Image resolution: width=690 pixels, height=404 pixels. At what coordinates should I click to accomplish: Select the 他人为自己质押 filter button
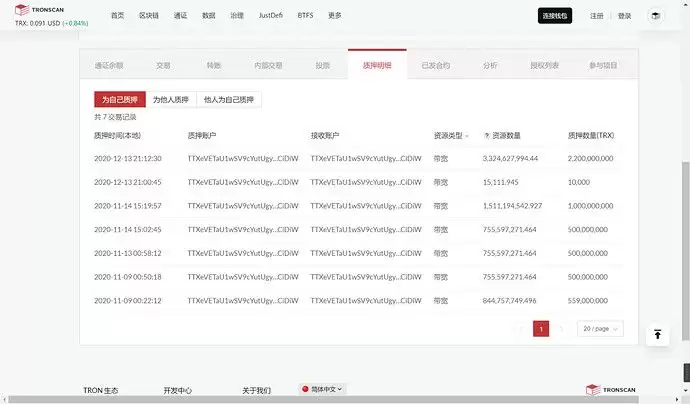[229, 99]
